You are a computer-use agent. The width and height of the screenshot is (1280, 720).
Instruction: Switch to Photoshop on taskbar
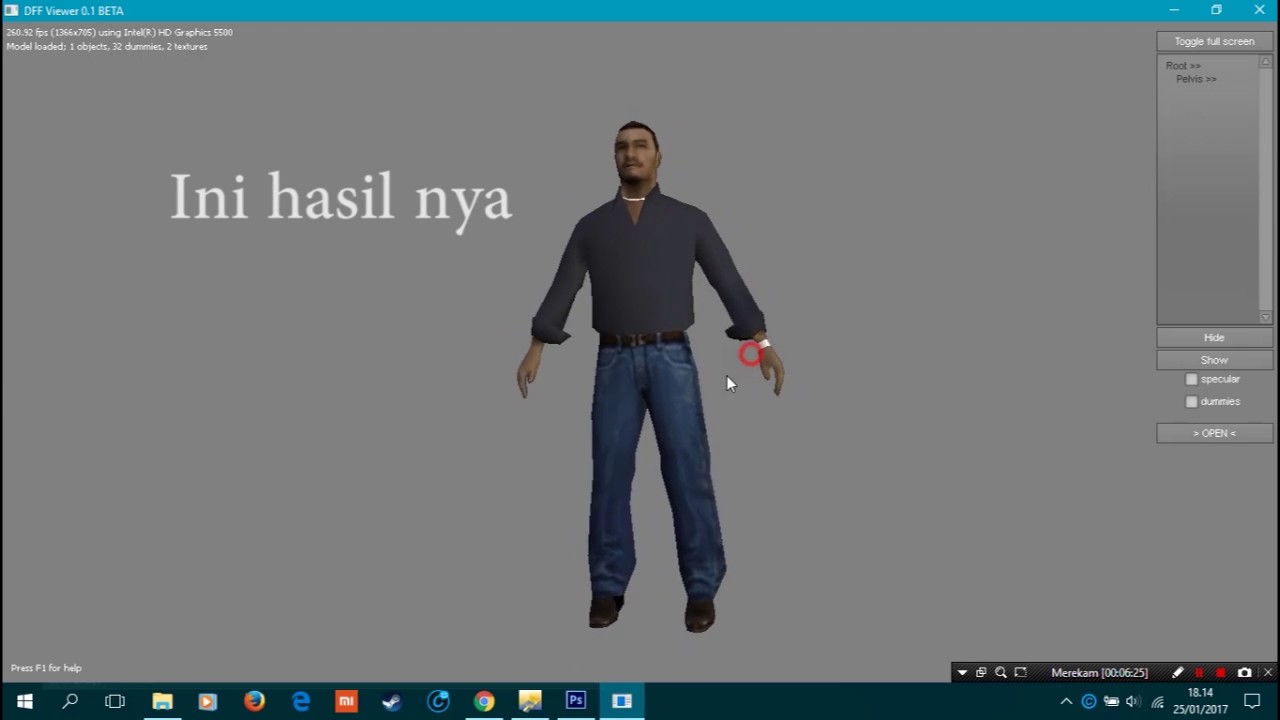576,701
